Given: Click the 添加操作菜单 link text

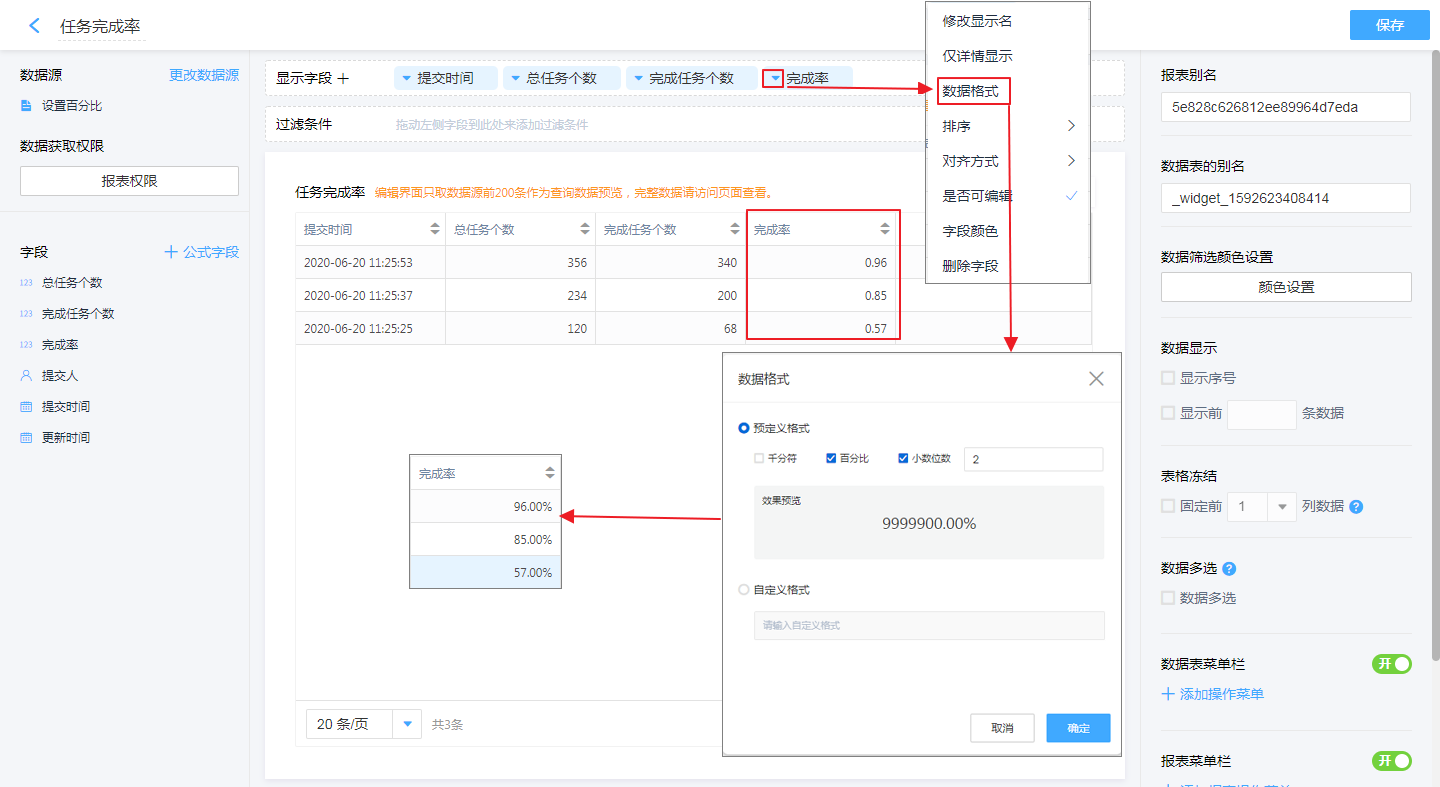Looking at the screenshot, I should click(x=1222, y=694).
